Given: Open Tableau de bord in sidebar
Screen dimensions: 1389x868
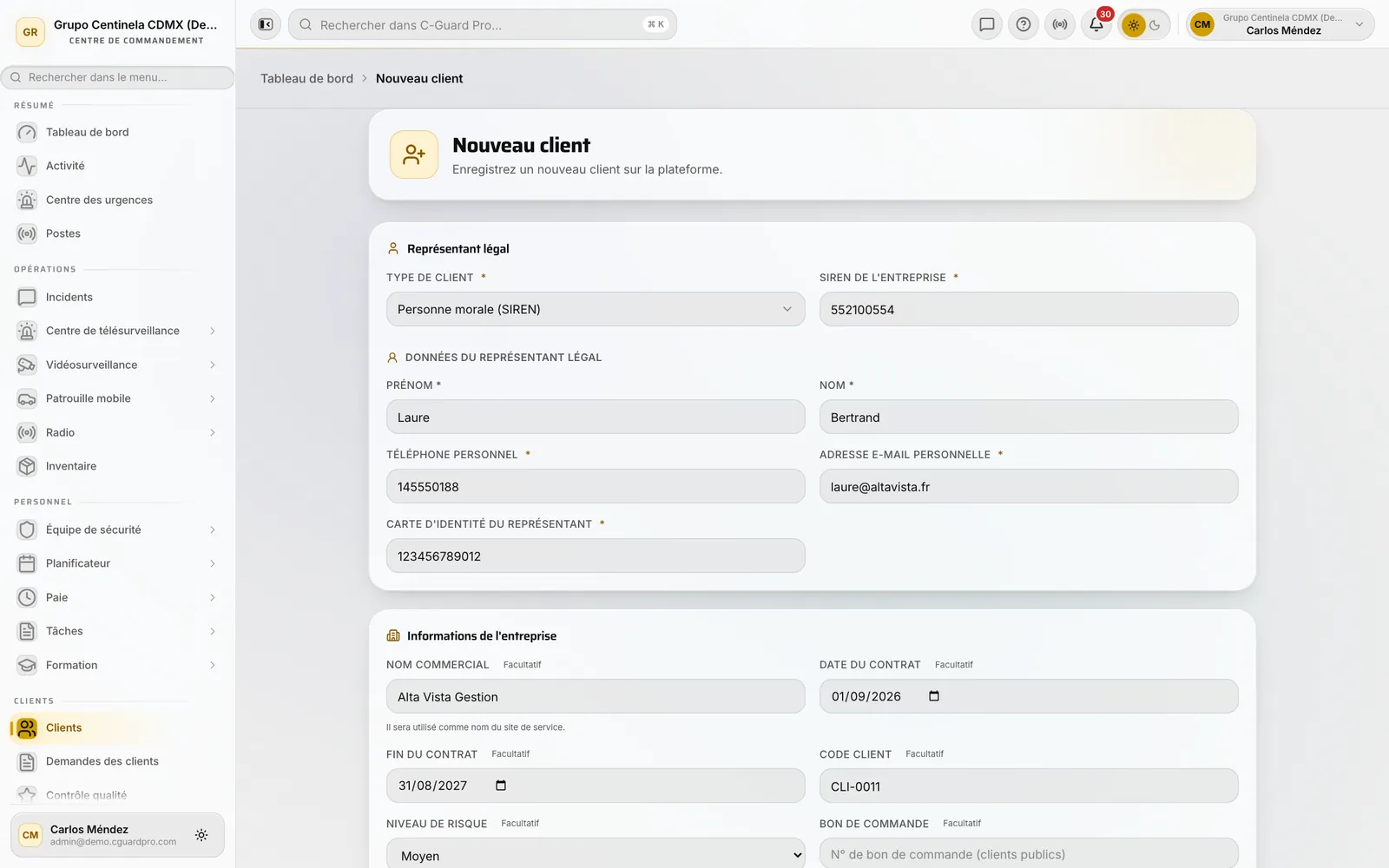Looking at the screenshot, I should [x=117, y=132].
